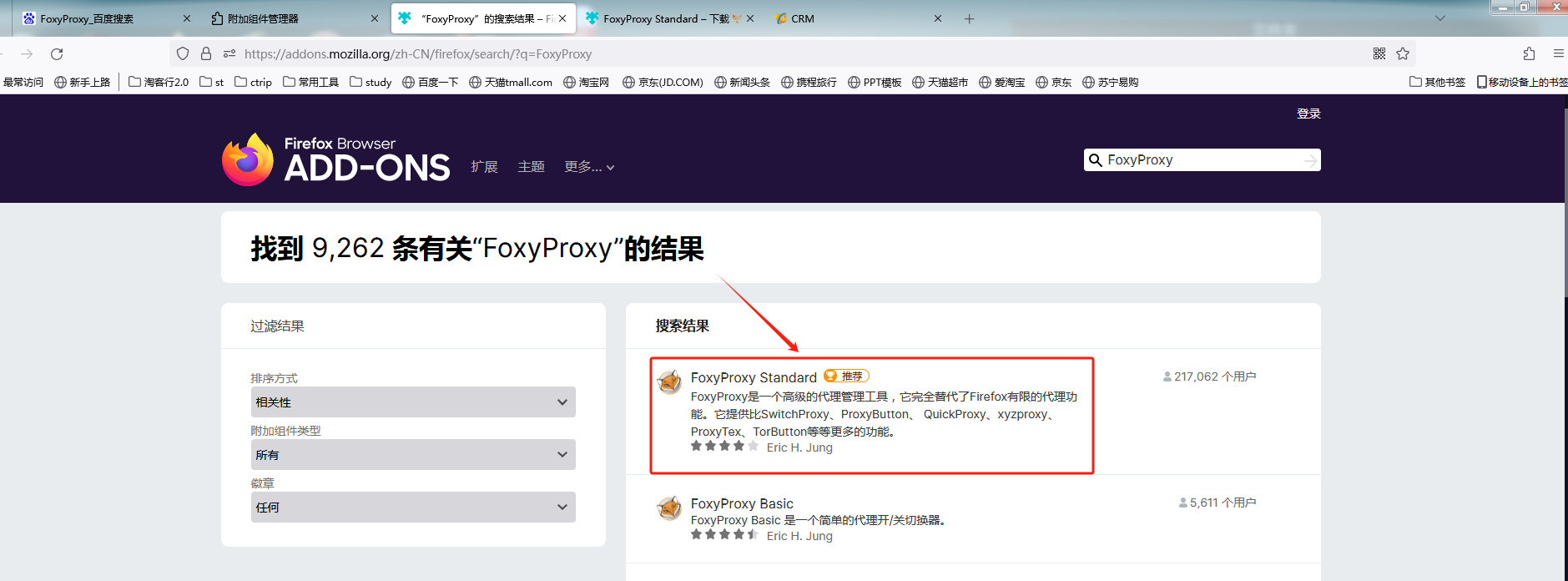Click the FoxyProxy add-on search field
This screenshot has width=1568, height=581.
(1203, 159)
